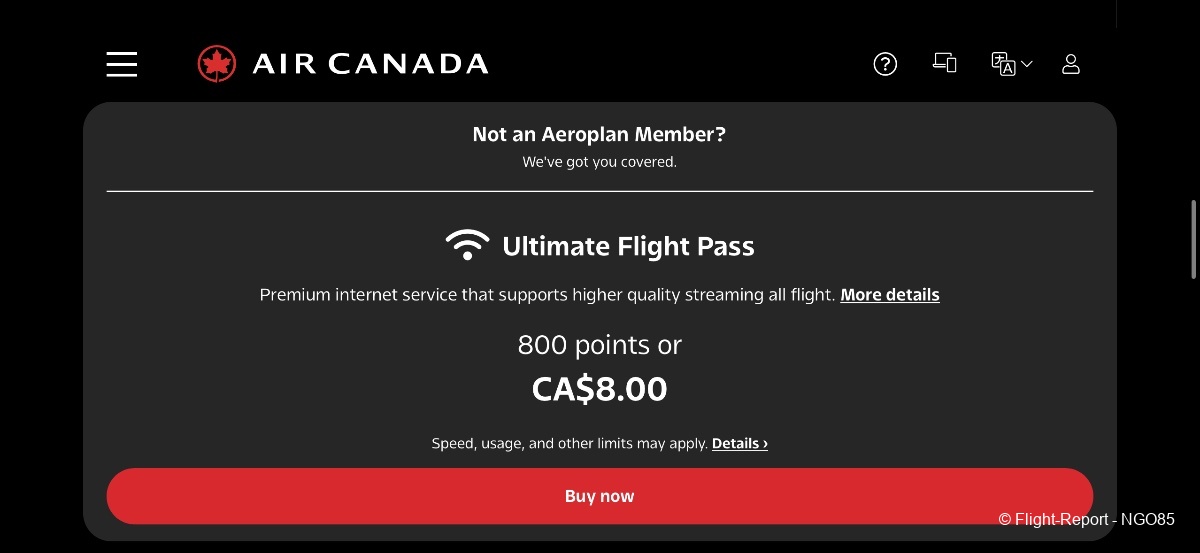Screen dimensions: 1200x553
Task: Click the Not an Aeroplan Member heading
Action: tap(599, 134)
